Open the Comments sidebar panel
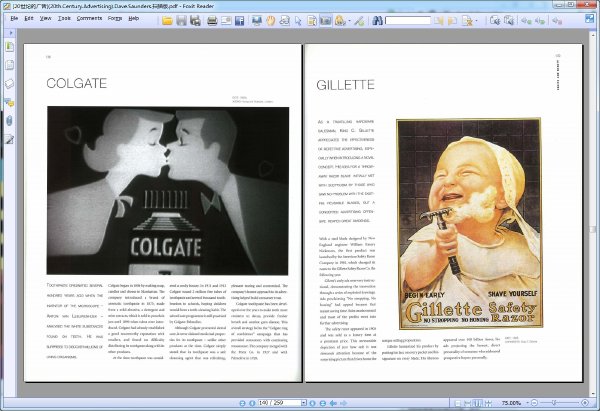Screen dimensions: 600x411 click(x=9, y=102)
